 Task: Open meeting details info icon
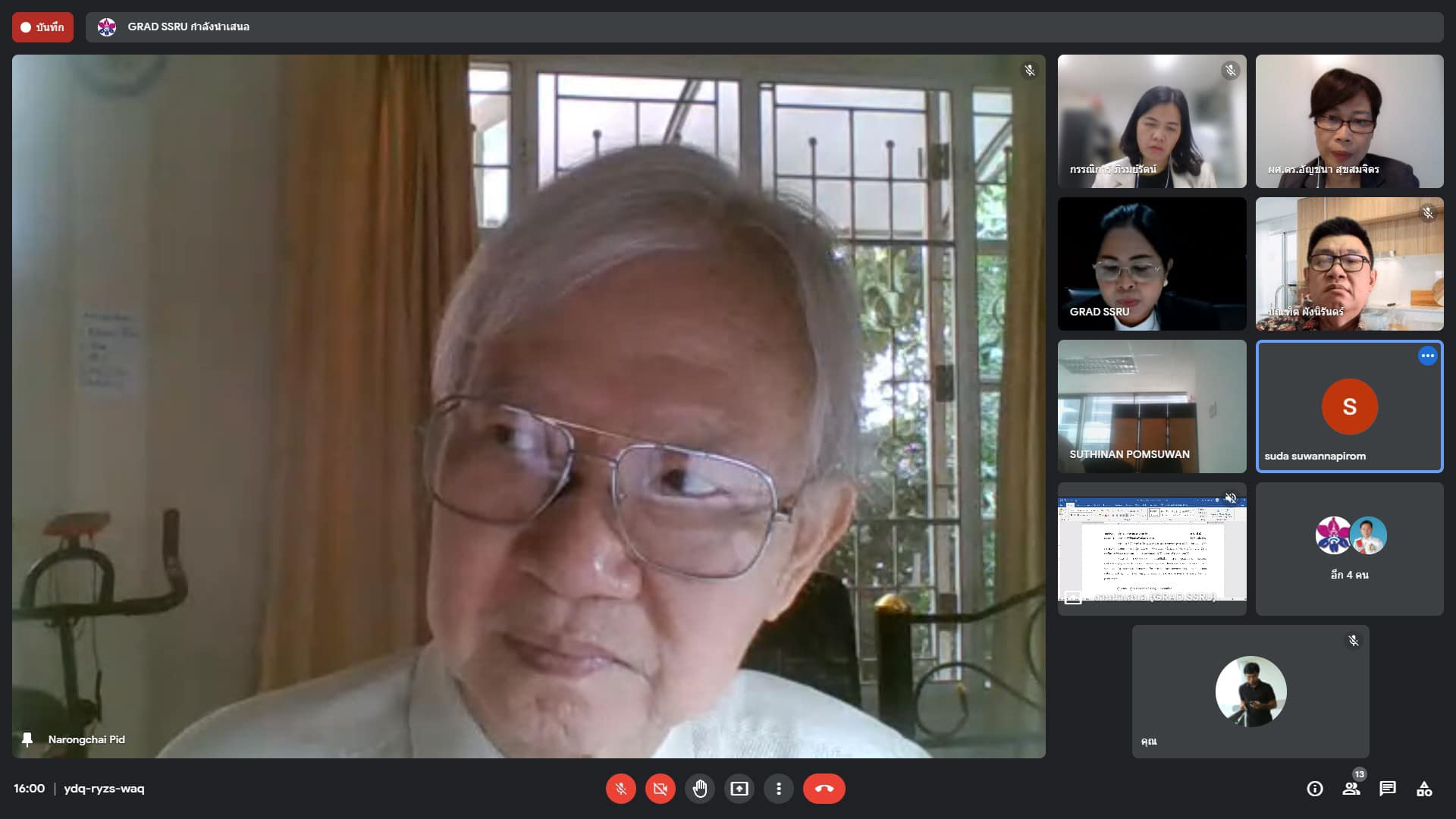pos(1314,789)
